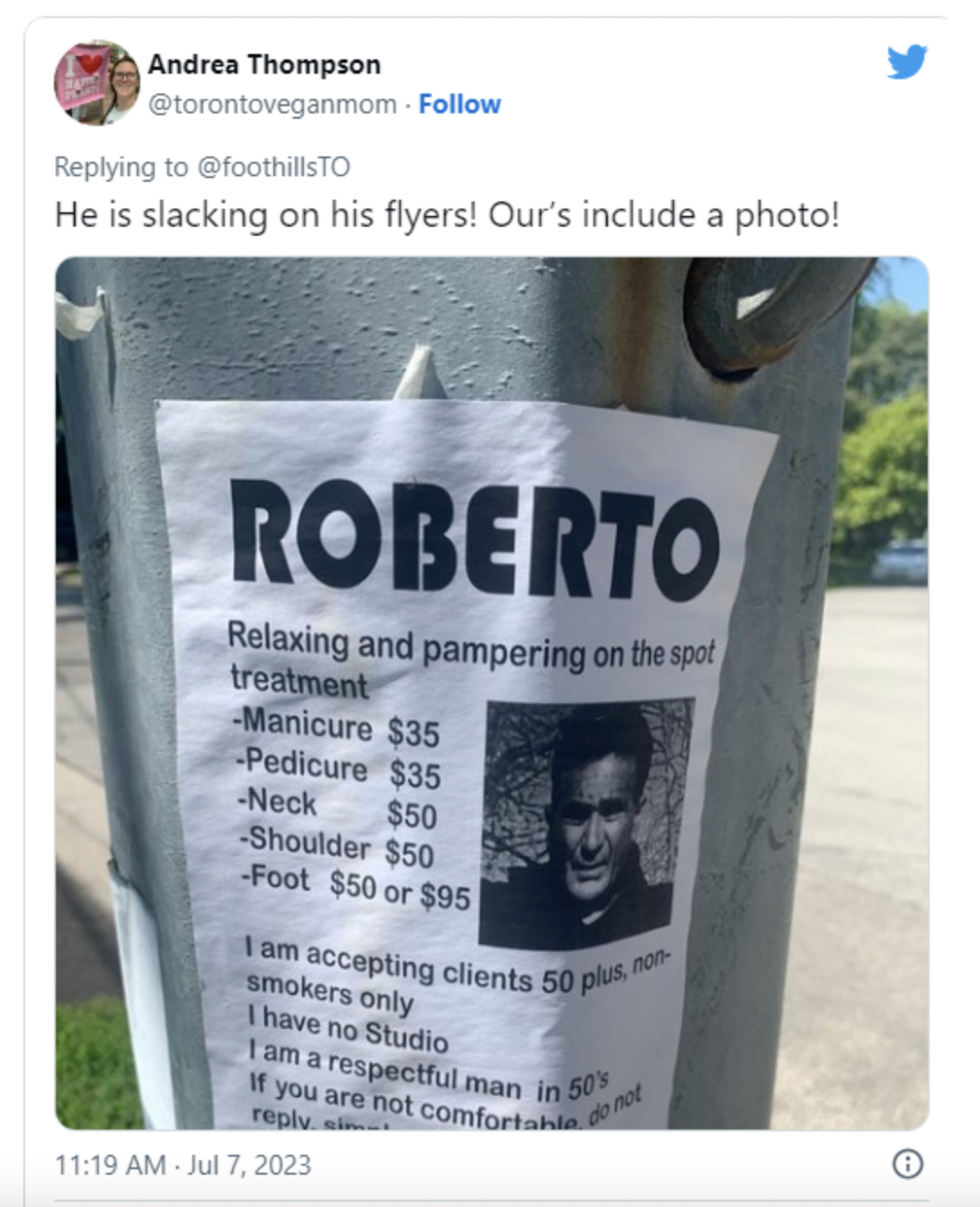Open Andrea Thompson's profile avatar

97,83
